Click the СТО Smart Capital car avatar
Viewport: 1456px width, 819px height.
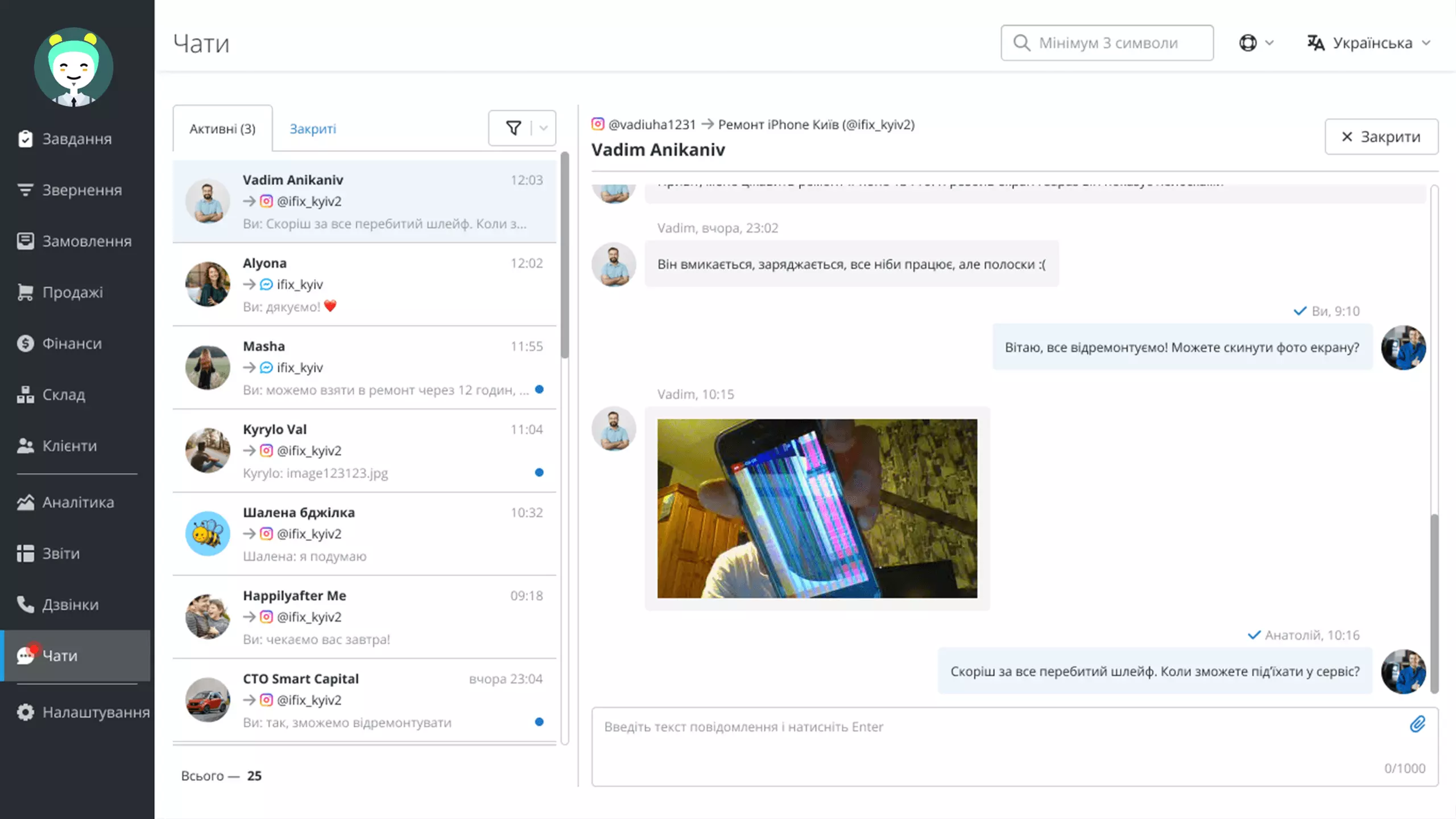tap(208, 700)
